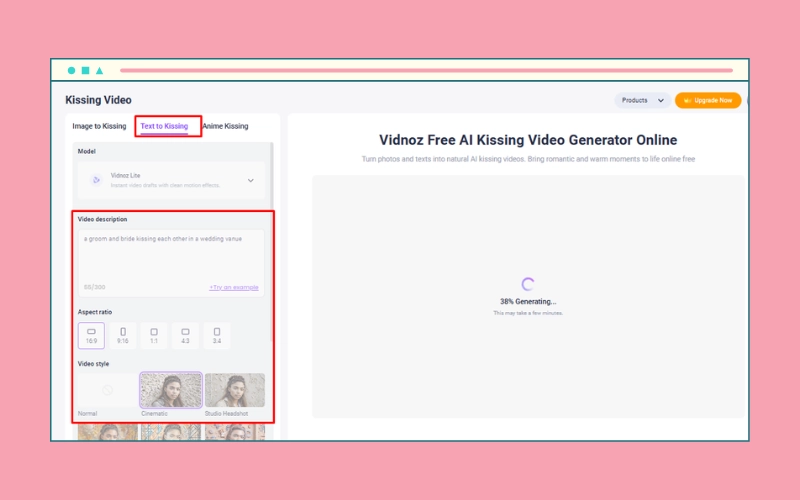Pick the Studio Headshot style thumbnail
This screenshot has width=800, height=500.
pos(234,390)
